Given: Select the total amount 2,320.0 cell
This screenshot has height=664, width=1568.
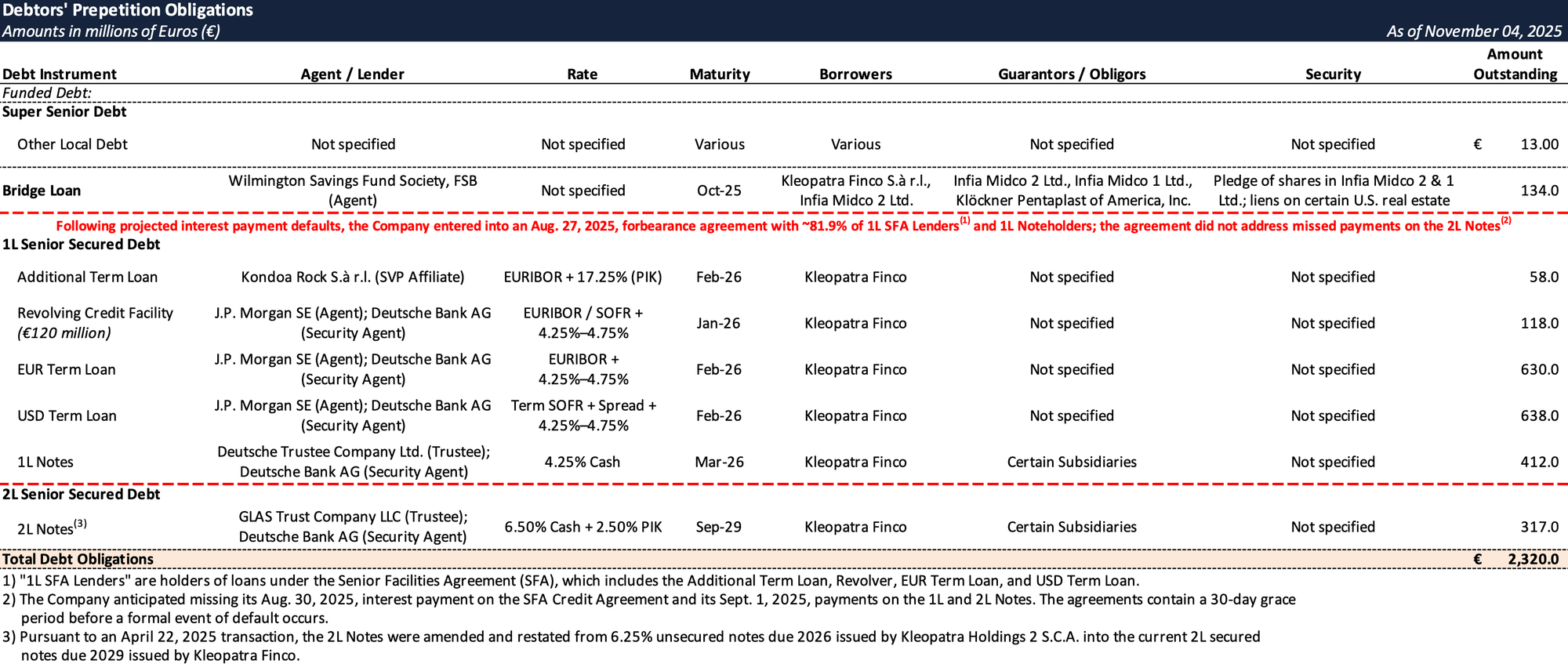Looking at the screenshot, I should pyautogui.click(x=1533, y=559).
